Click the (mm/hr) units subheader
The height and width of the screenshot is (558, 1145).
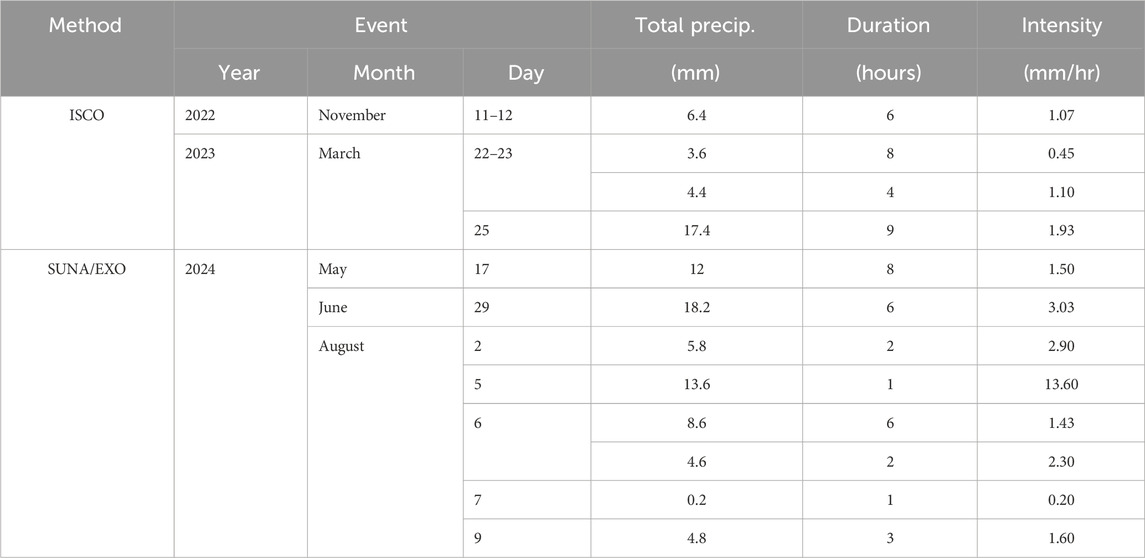(1060, 73)
